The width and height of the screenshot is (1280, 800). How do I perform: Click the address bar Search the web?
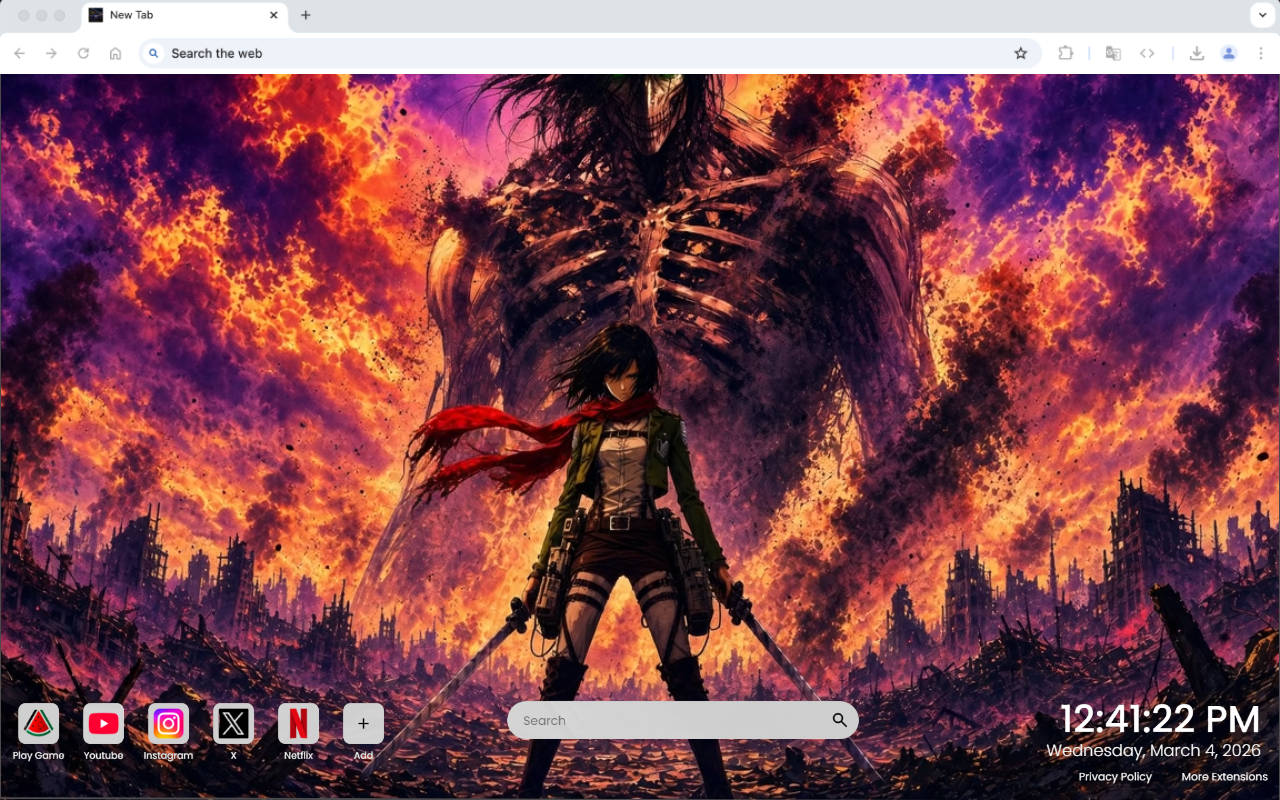(590, 53)
